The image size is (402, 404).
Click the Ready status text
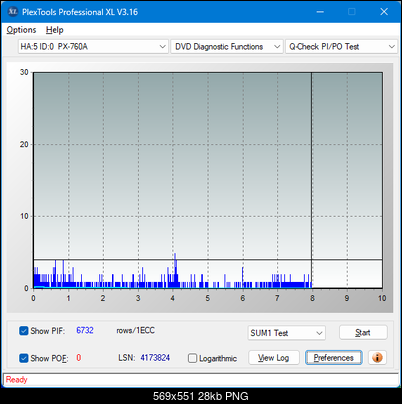click(16, 379)
